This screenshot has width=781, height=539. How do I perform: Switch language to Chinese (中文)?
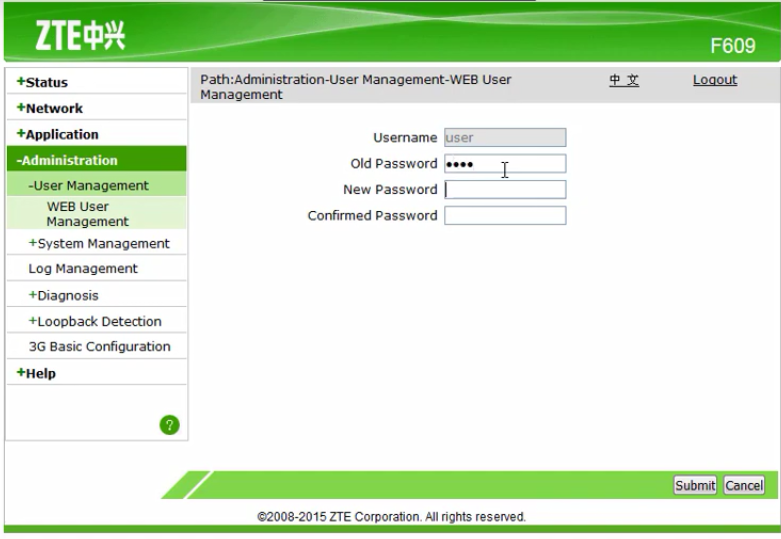pos(624,80)
